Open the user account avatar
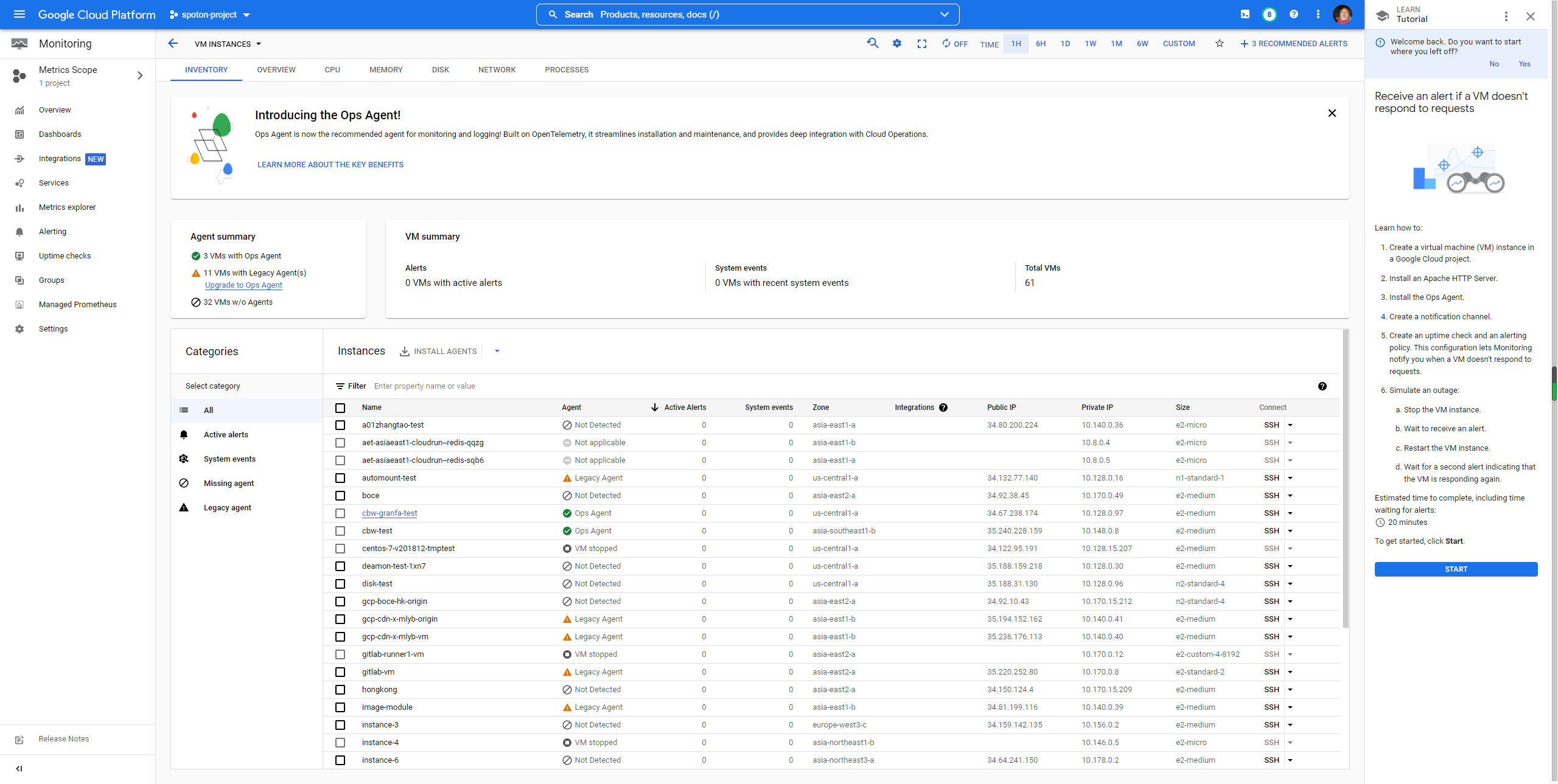Viewport: 1558px width, 784px height. coord(1343,14)
